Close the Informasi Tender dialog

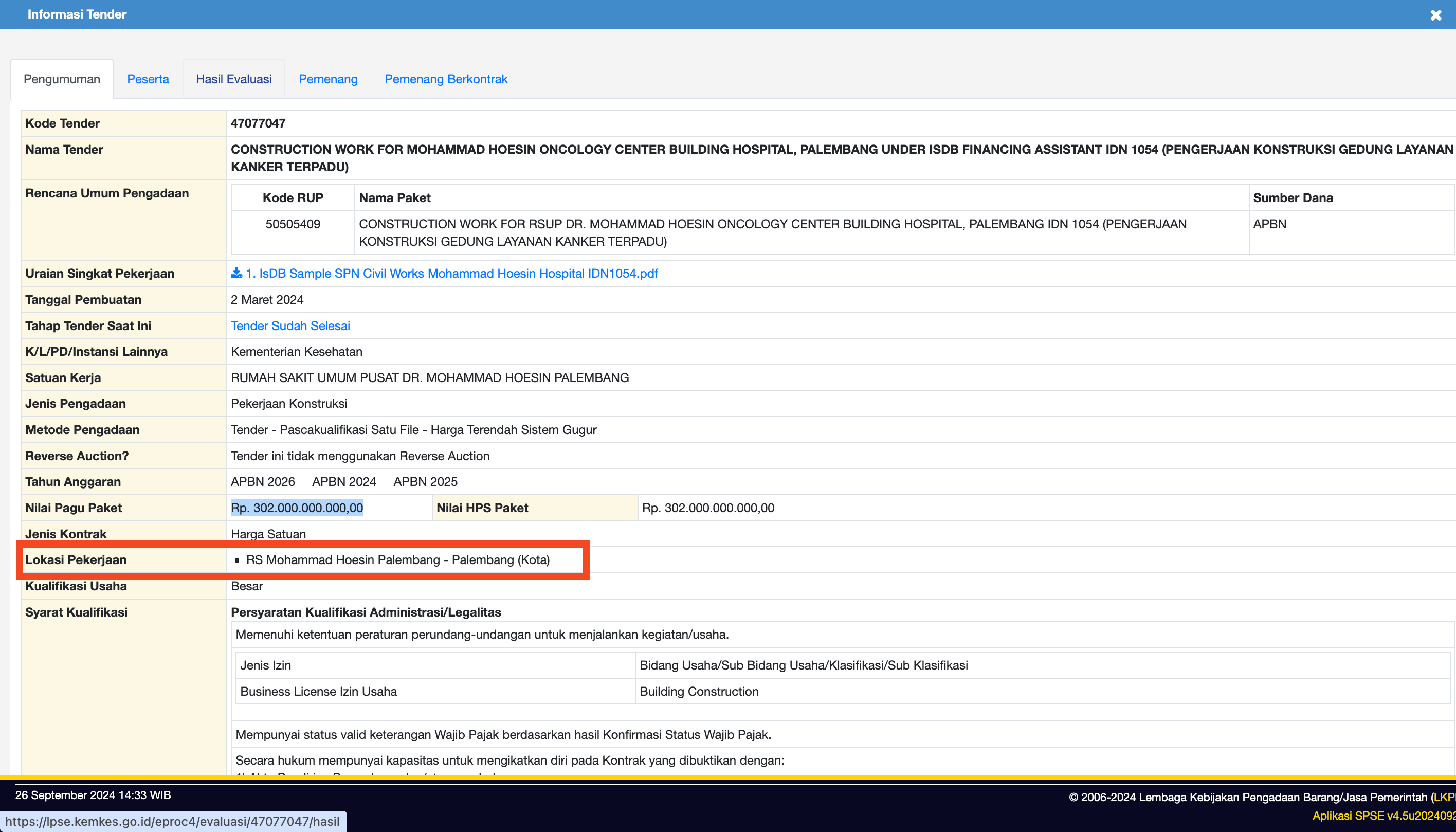1435,15
